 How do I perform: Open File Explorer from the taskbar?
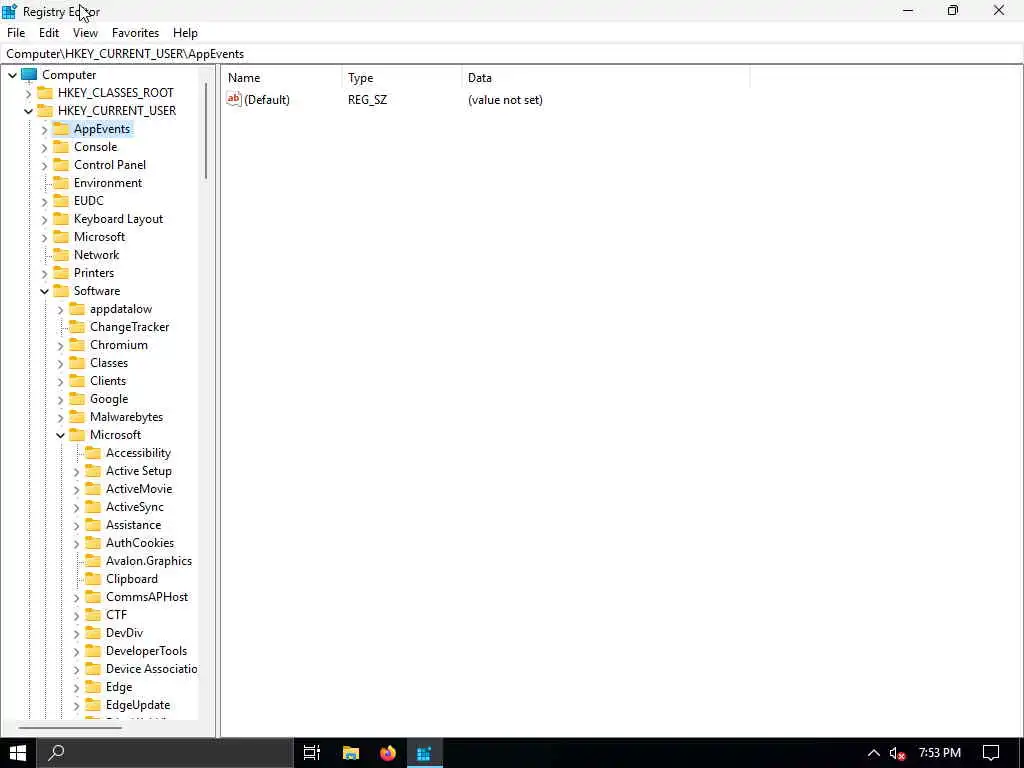point(351,753)
